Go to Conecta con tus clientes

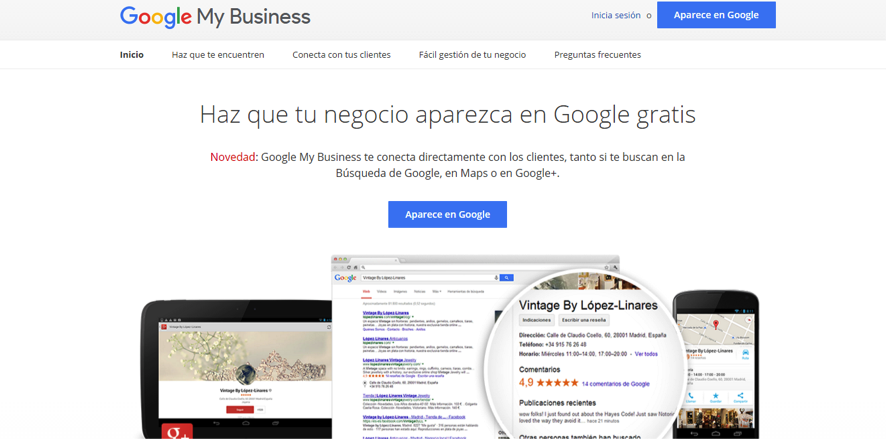pyautogui.click(x=341, y=55)
